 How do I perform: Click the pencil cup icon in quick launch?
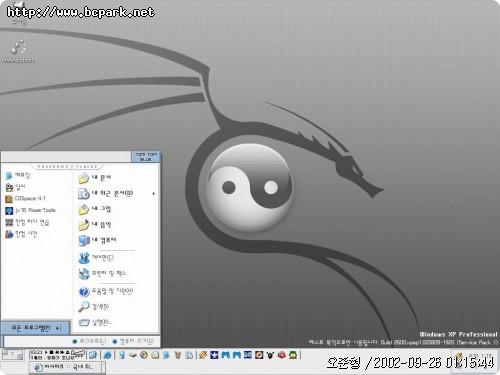[177, 355]
